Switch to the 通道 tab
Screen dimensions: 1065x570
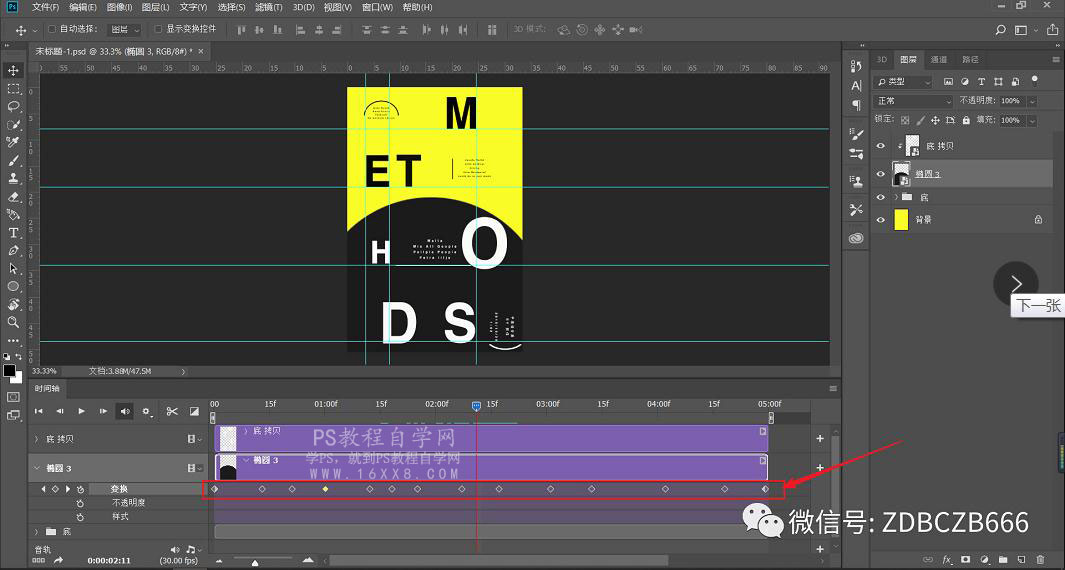938,60
